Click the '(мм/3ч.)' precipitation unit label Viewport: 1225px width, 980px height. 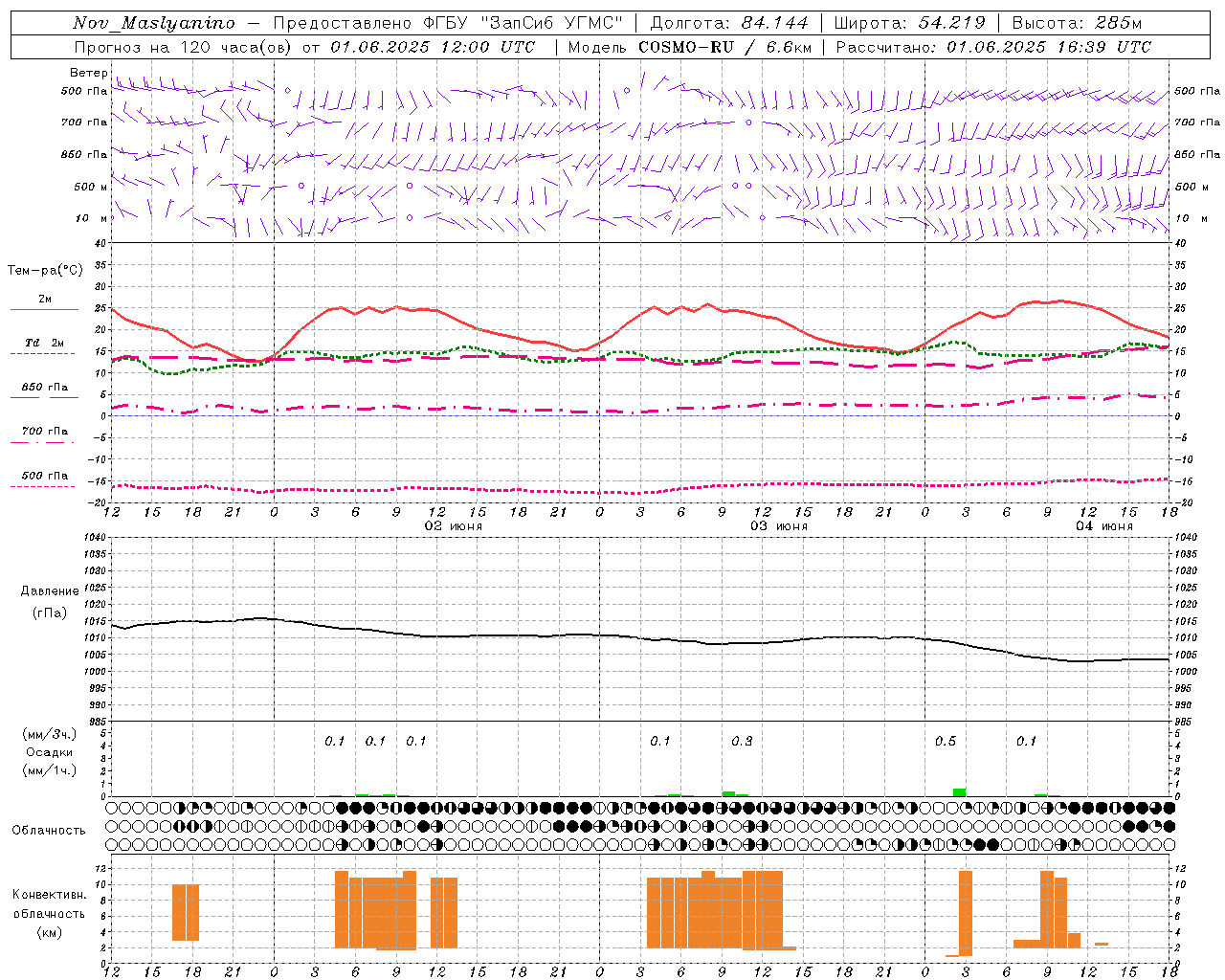coord(50,734)
